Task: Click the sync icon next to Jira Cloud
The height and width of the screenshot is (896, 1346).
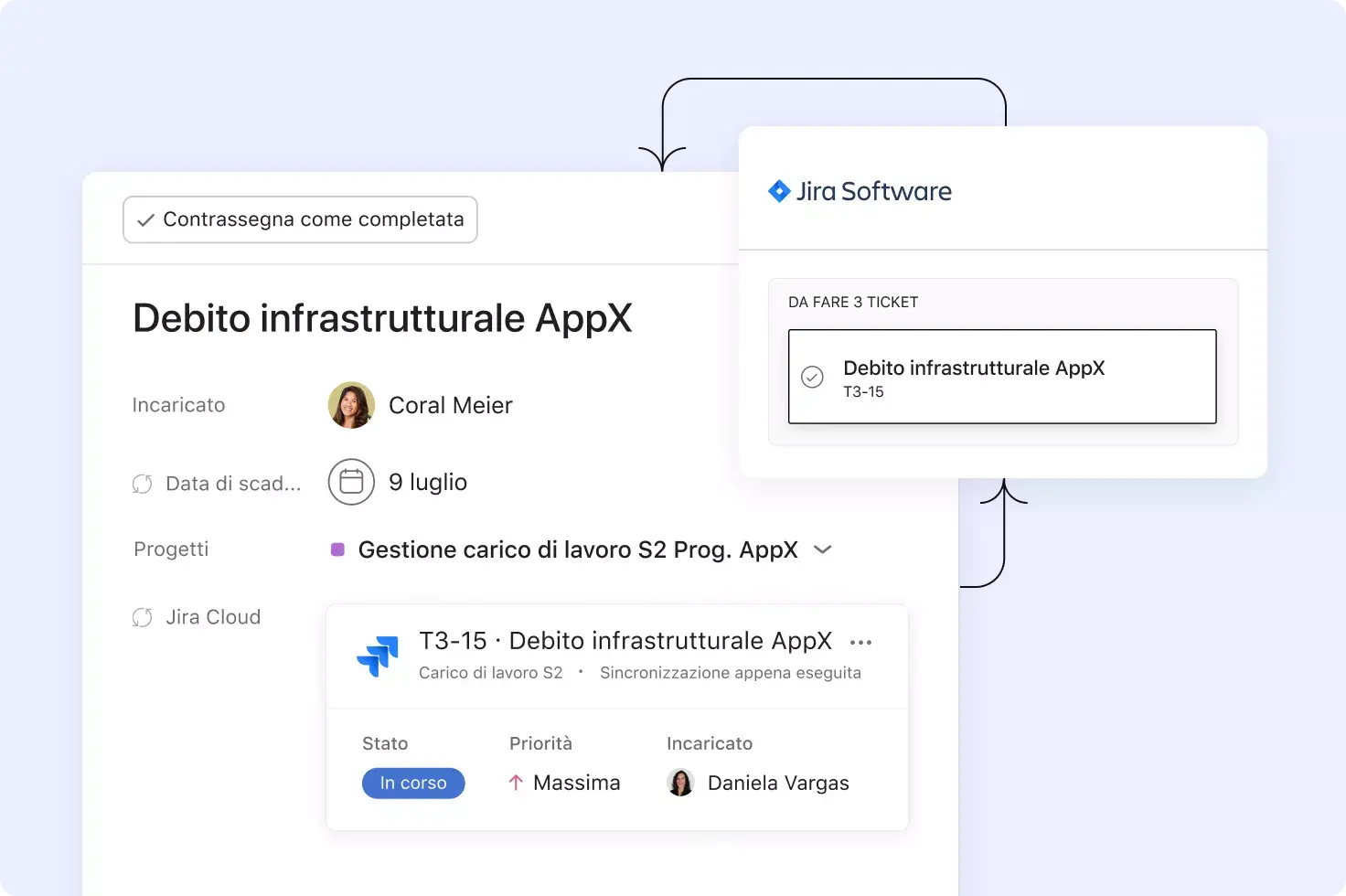Action: point(143,617)
